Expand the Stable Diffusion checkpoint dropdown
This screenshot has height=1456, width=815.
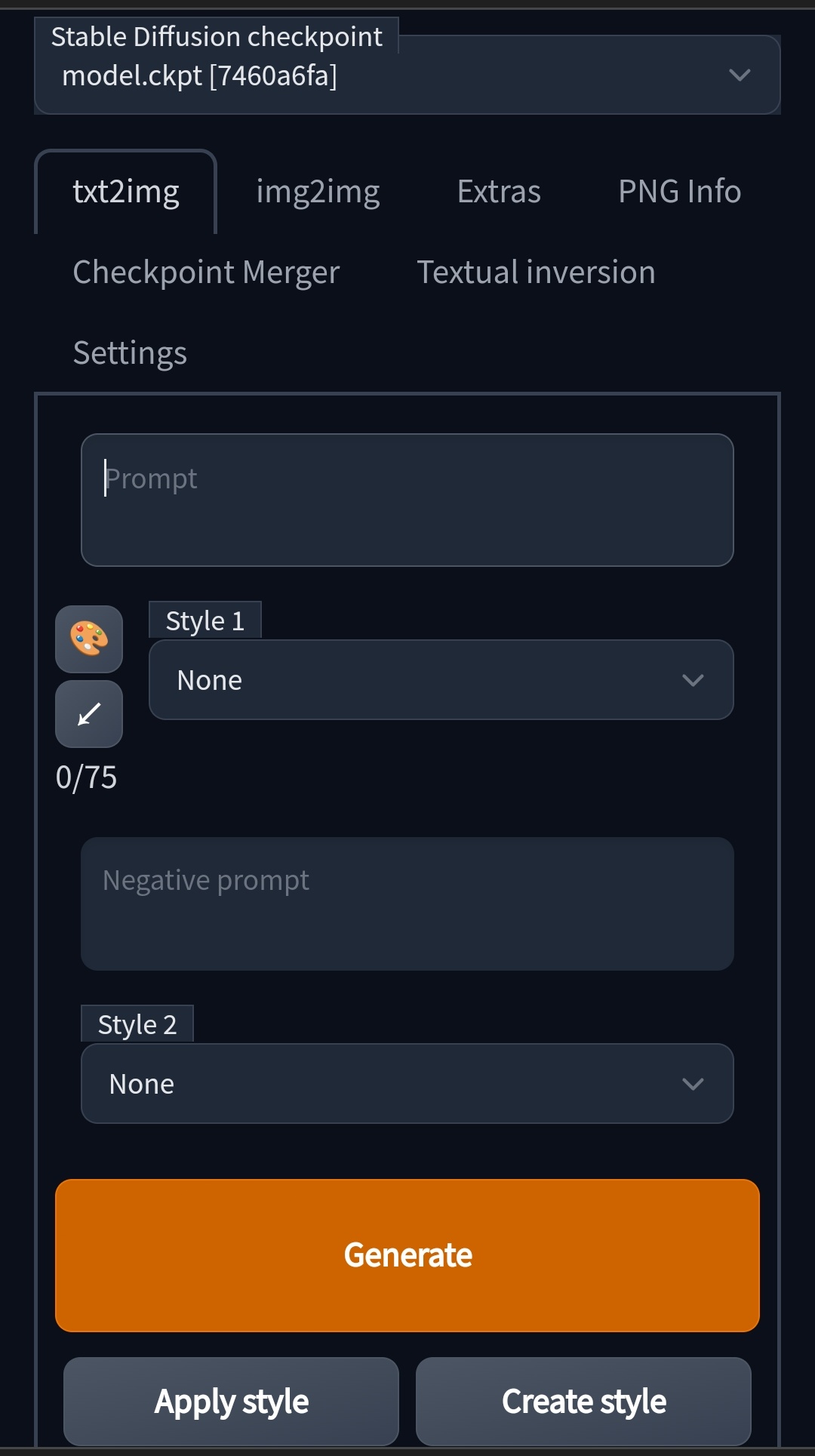(739, 75)
